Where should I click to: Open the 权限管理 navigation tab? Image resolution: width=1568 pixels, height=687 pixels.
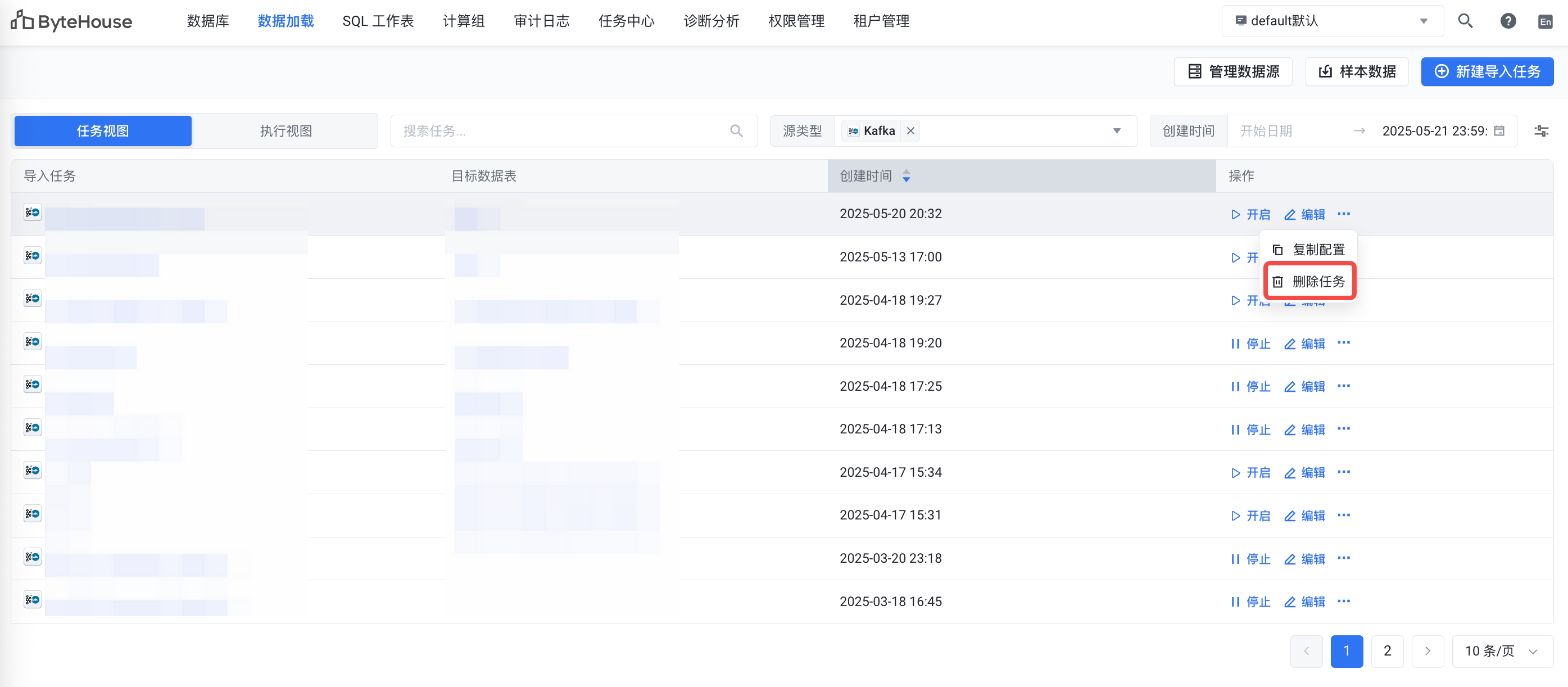(796, 21)
